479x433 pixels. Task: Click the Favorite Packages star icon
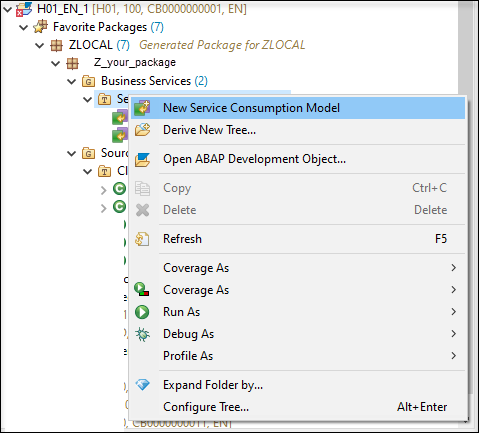[x=40, y=27]
